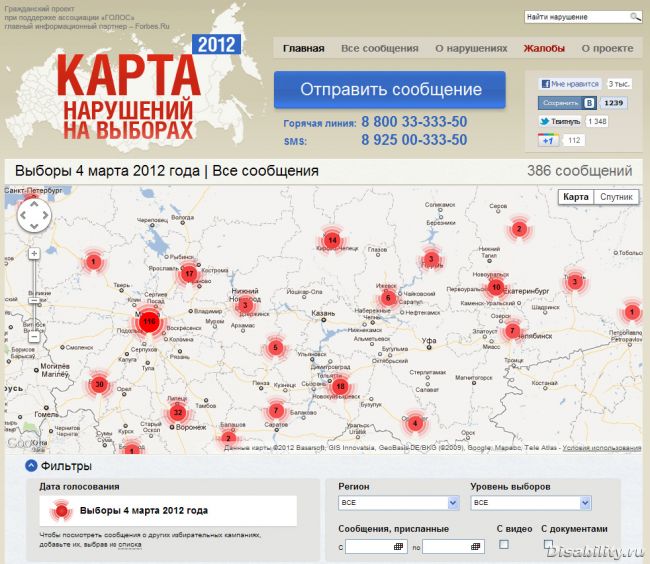Open the cluster marker 3 near Нижний Новгород
650x564 pixels.
pyautogui.click(x=245, y=305)
